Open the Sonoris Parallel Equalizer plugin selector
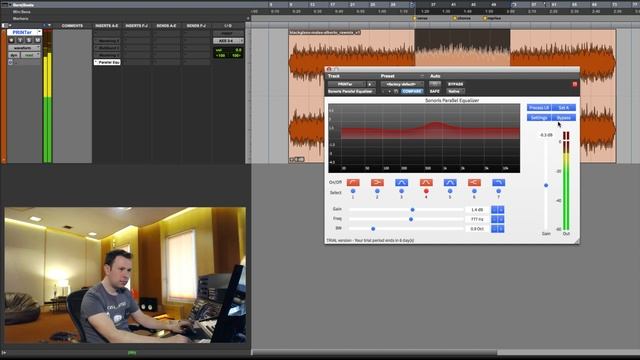 click(351, 91)
